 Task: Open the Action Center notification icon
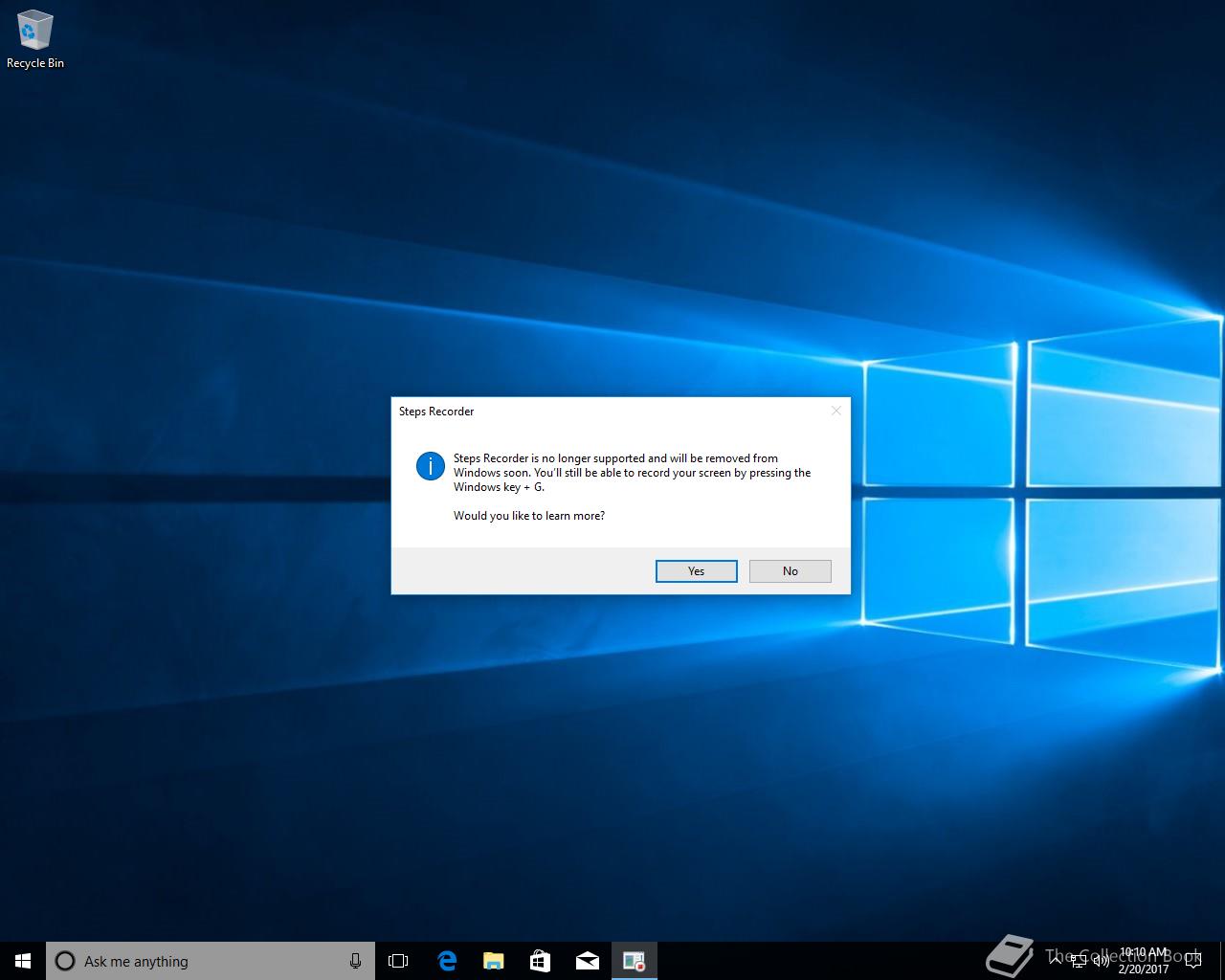pyautogui.click(x=1195, y=961)
